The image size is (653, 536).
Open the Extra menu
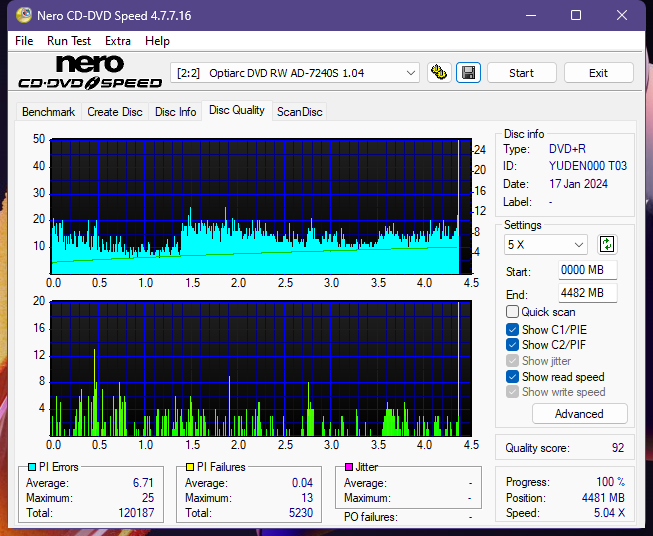pos(118,41)
